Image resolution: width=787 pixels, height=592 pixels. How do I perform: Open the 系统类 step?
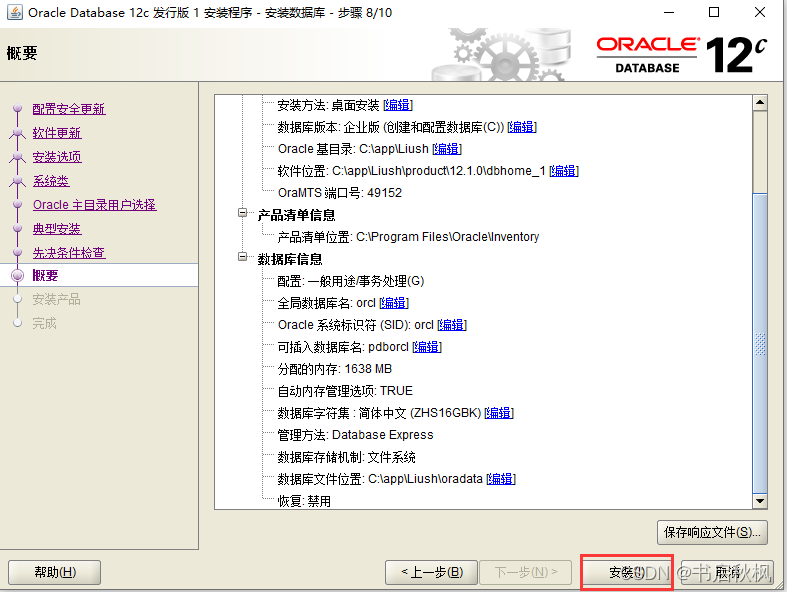[51, 181]
